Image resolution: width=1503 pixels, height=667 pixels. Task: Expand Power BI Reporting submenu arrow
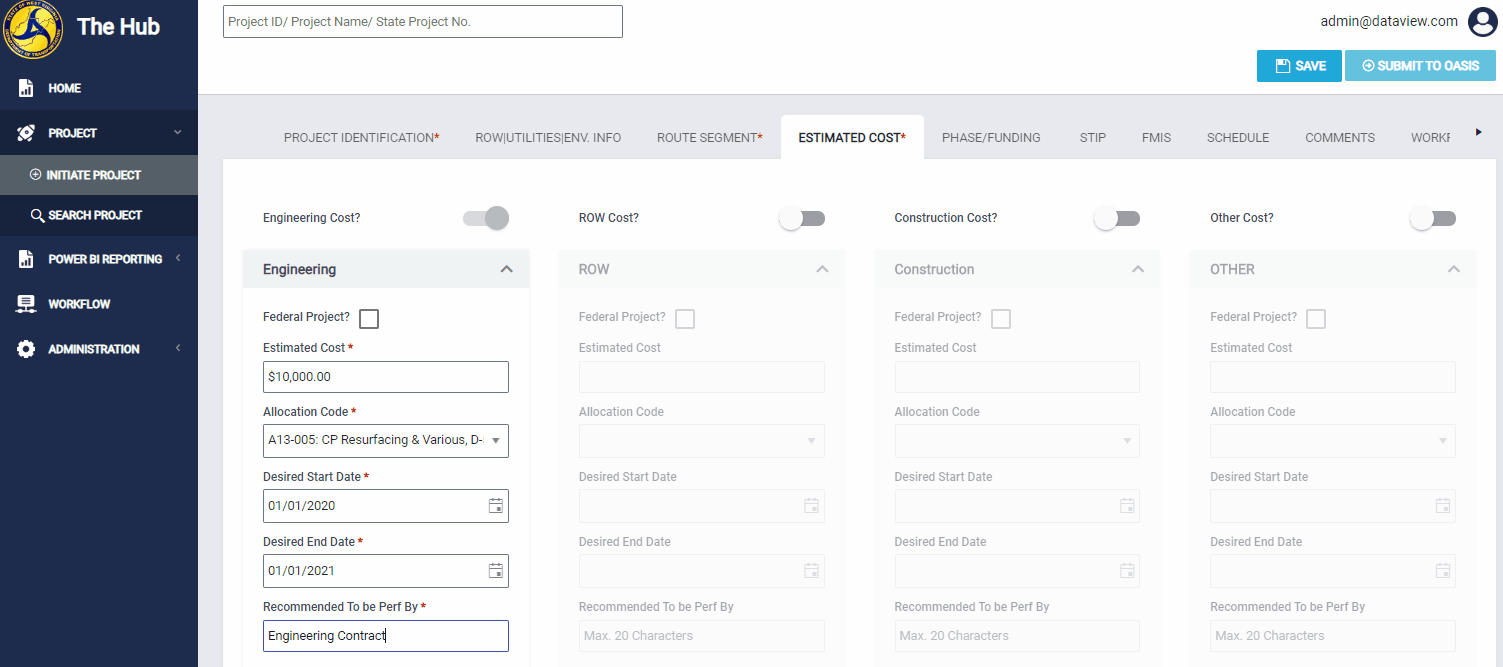(x=177, y=258)
